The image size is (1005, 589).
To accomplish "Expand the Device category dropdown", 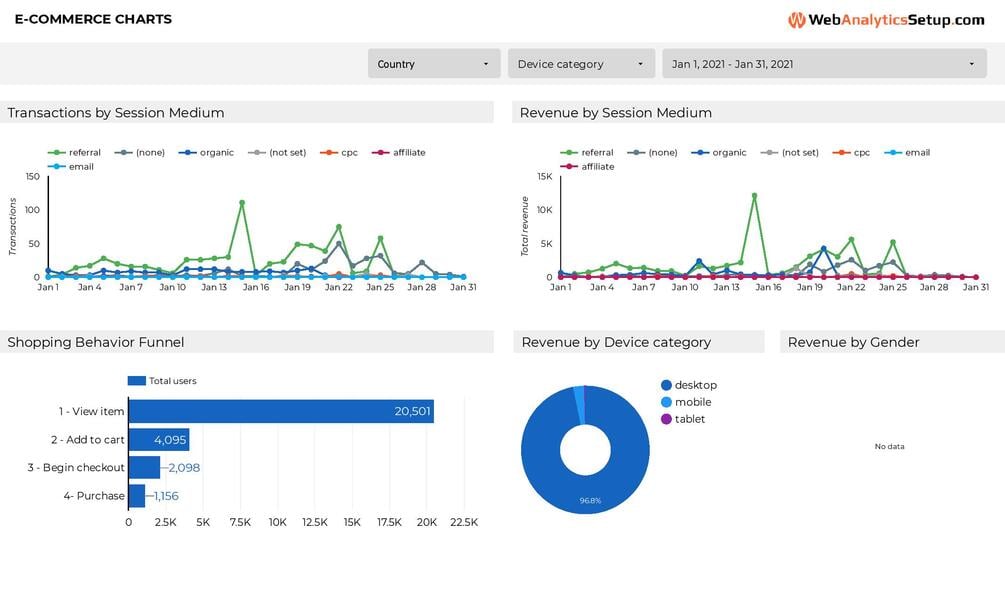I will 581,64.
